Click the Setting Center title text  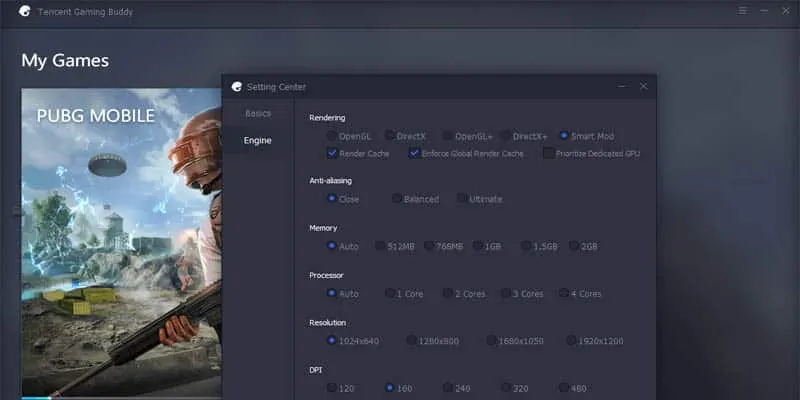pyautogui.click(x=276, y=87)
